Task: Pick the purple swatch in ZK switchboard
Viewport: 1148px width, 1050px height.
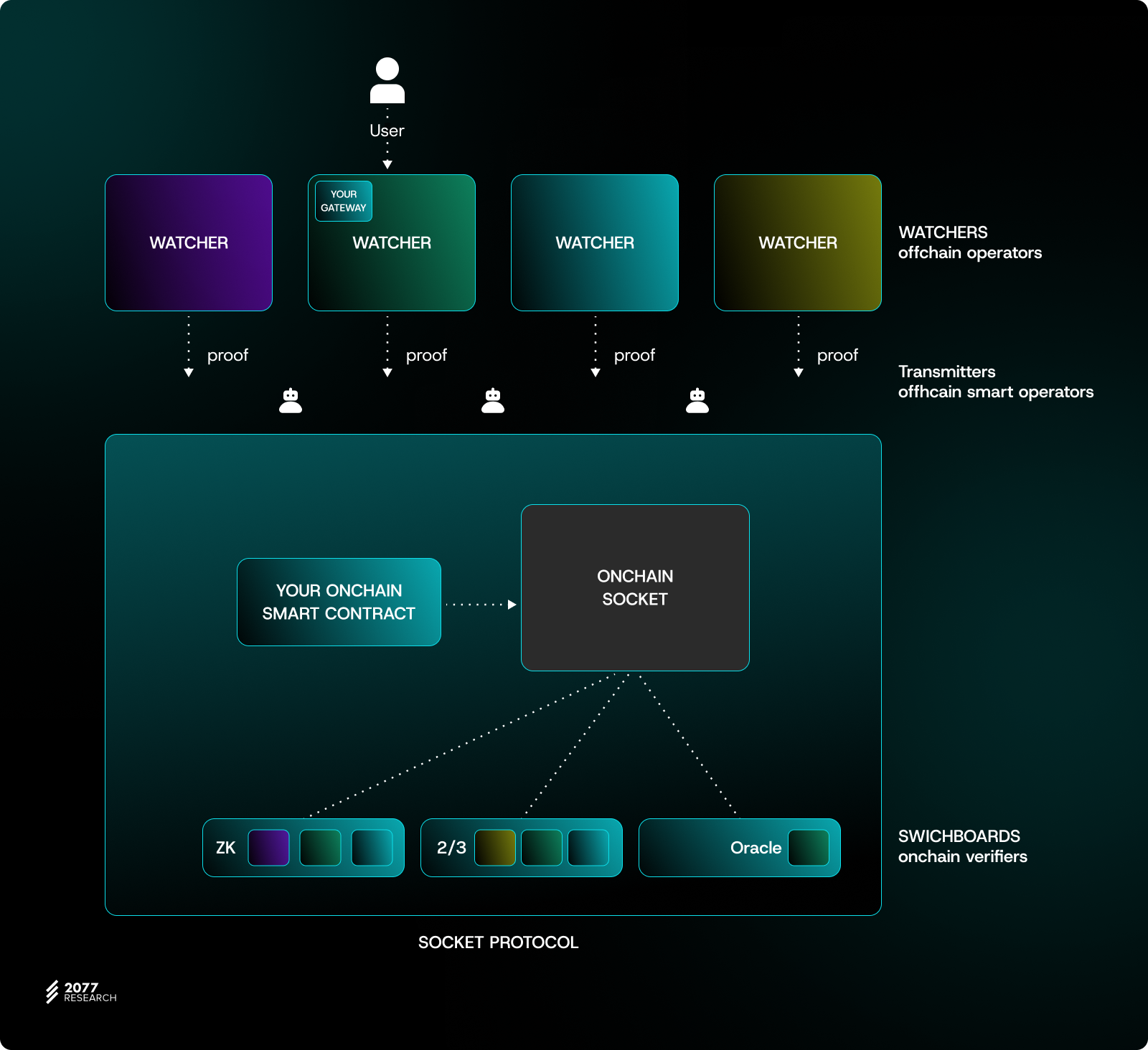Action: [x=268, y=848]
